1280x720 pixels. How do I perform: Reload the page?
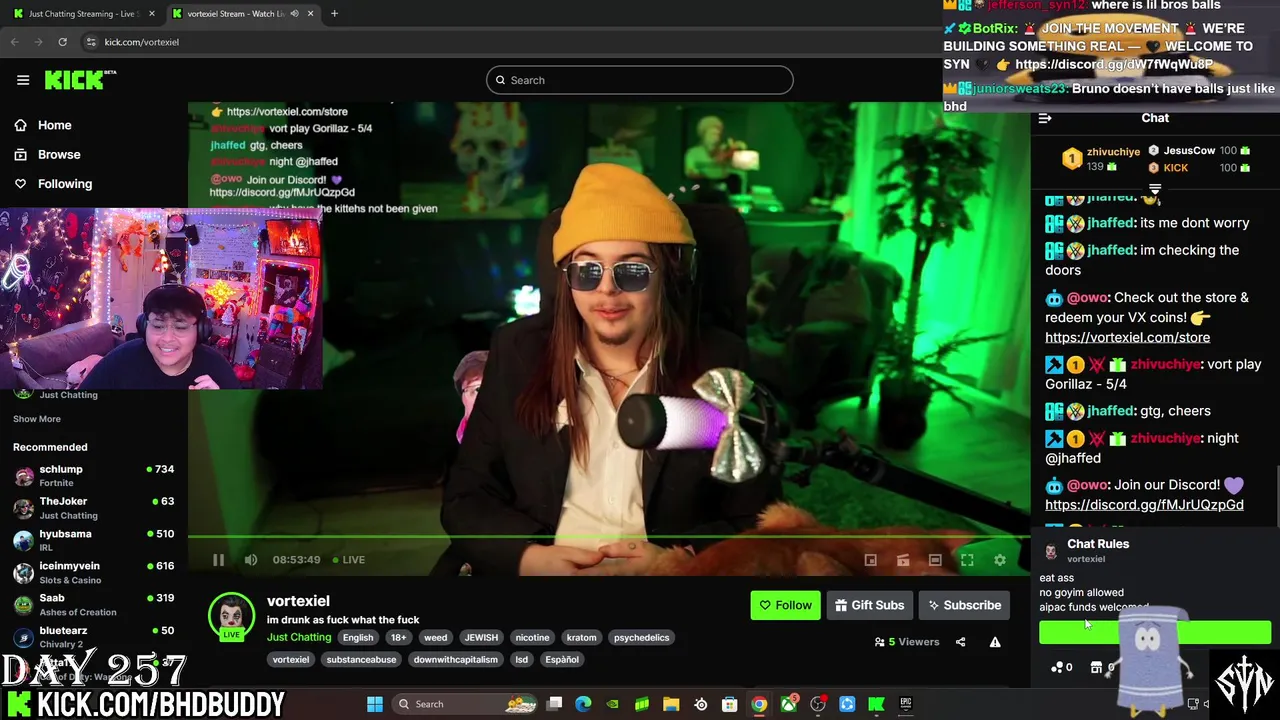[x=62, y=42]
